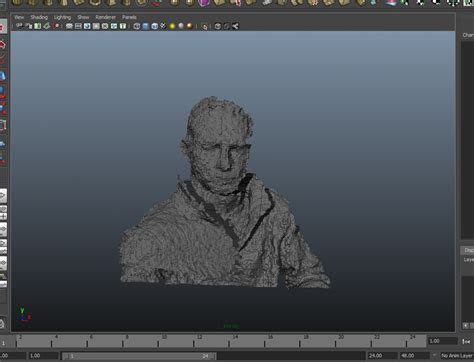The image size is (474, 362).
Task: Toggle the Gate Mask icon
Action: 96,26
